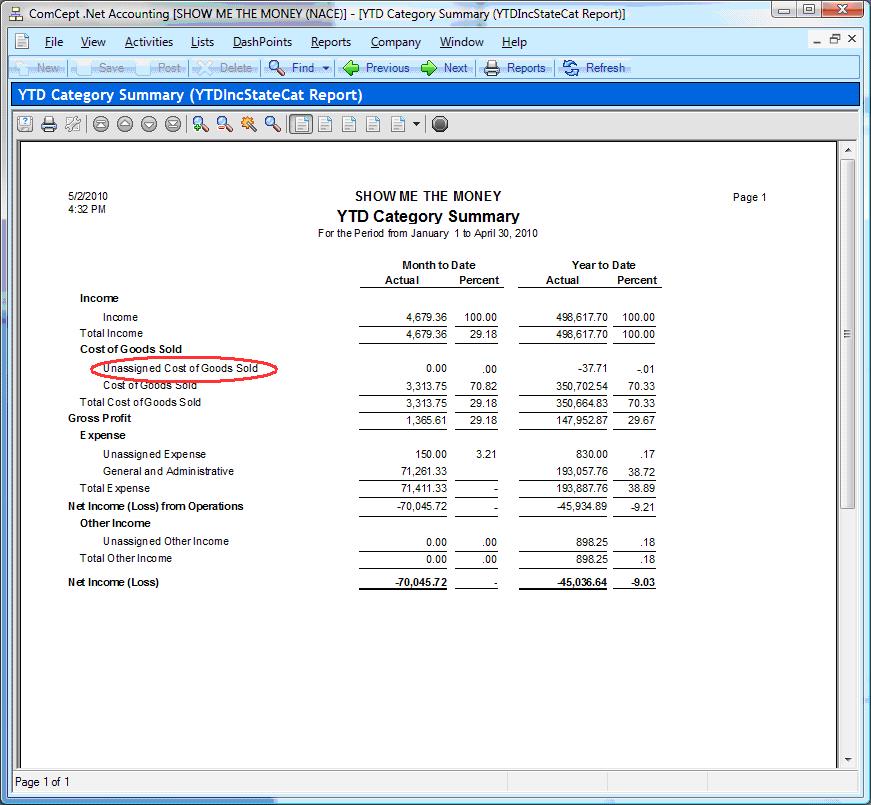Open the DashPoints menu
The image size is (871, 805).
[262, 42]
